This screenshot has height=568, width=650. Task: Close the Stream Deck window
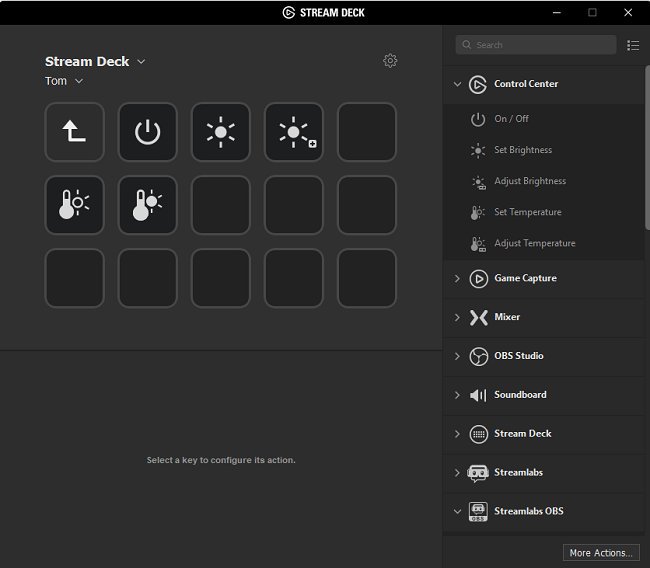628,12
